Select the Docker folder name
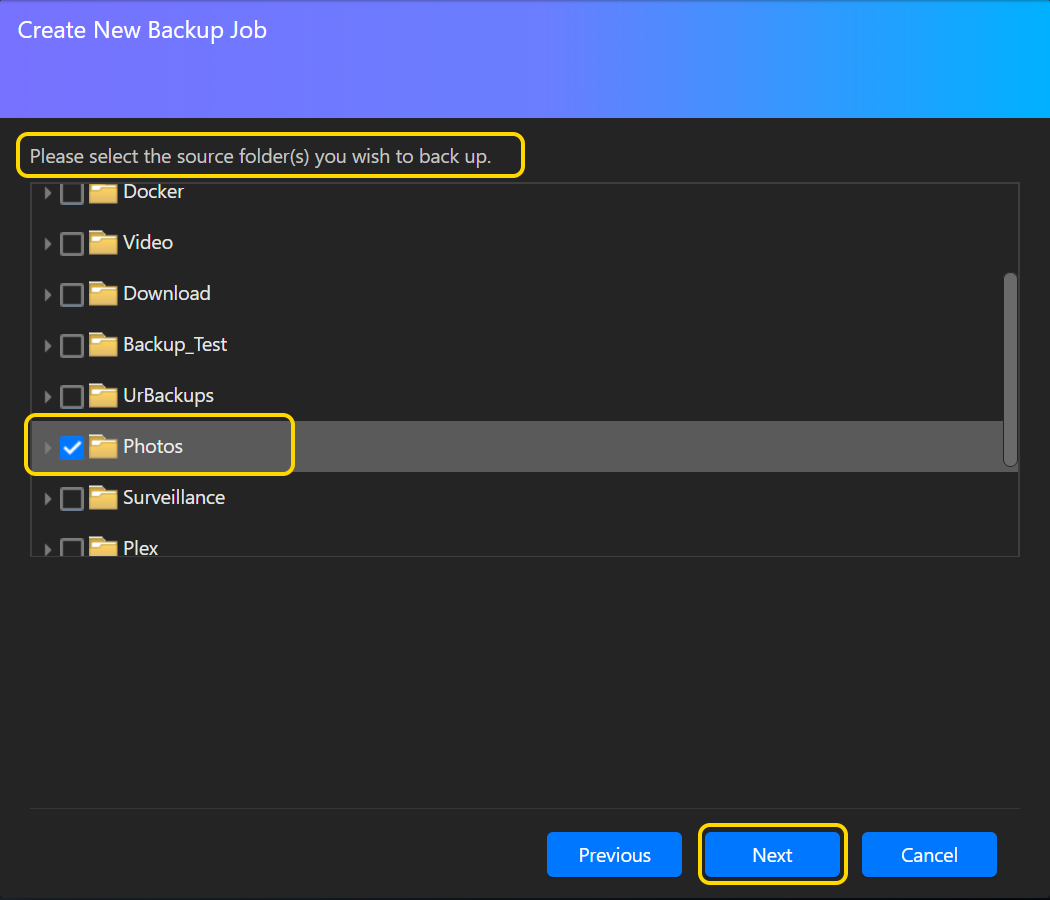The width and height of the screenshot is (1050, 900). click(x=153, y=192)
